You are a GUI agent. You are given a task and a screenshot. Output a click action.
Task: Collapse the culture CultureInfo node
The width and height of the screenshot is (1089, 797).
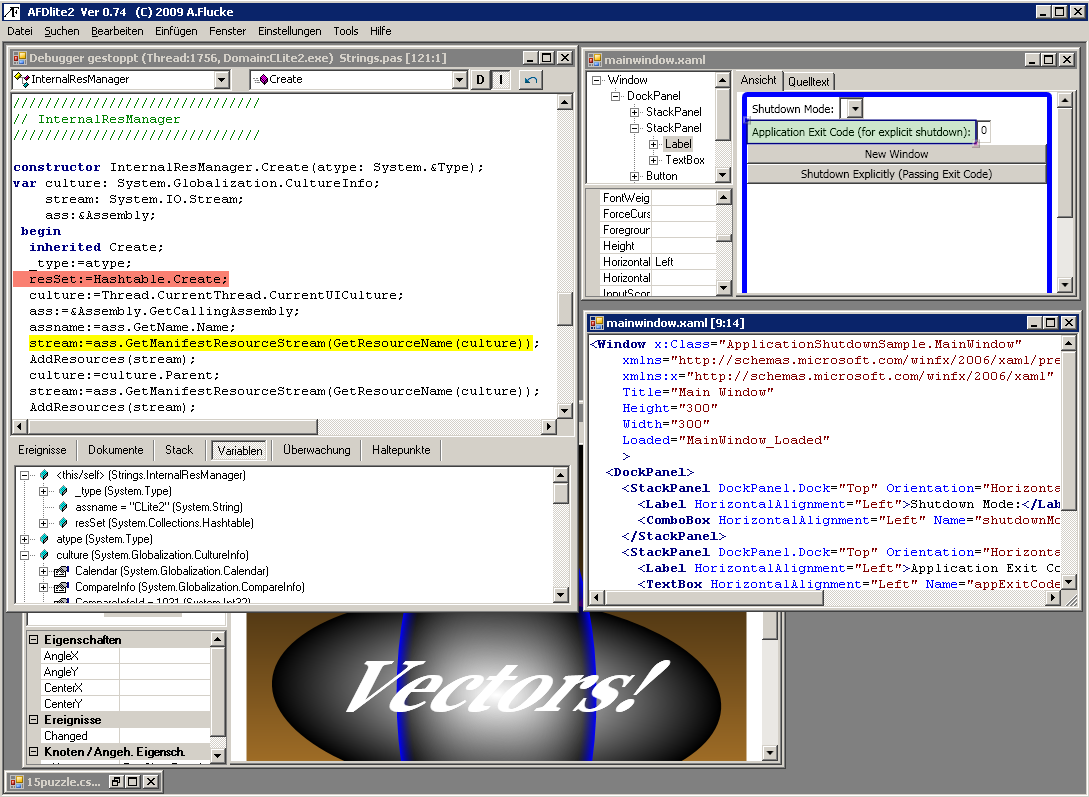tap(24, 555)
